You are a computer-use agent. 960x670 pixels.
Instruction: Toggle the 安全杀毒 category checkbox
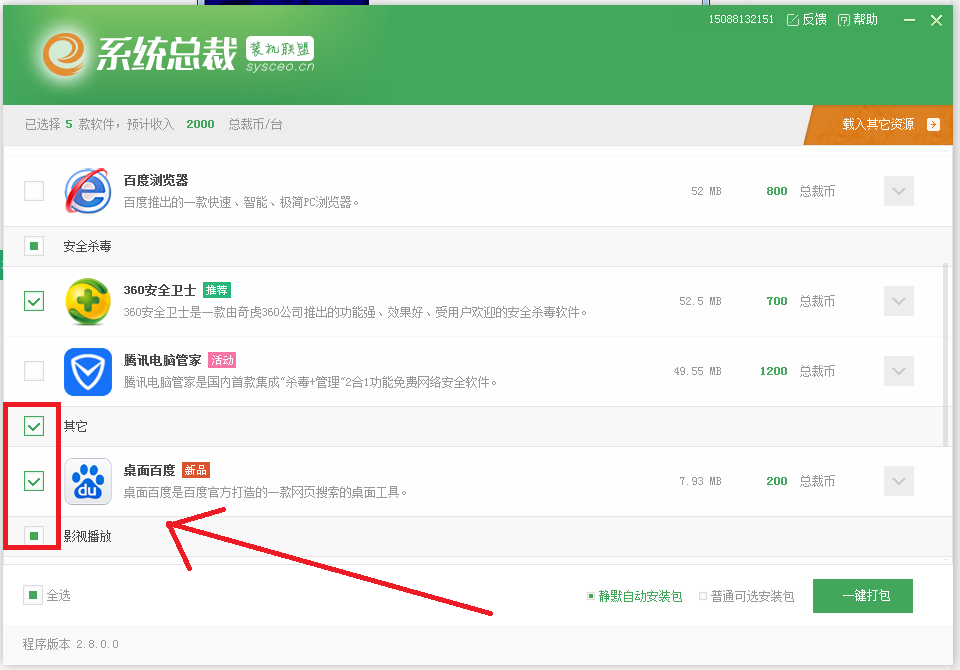pos(34,246)
